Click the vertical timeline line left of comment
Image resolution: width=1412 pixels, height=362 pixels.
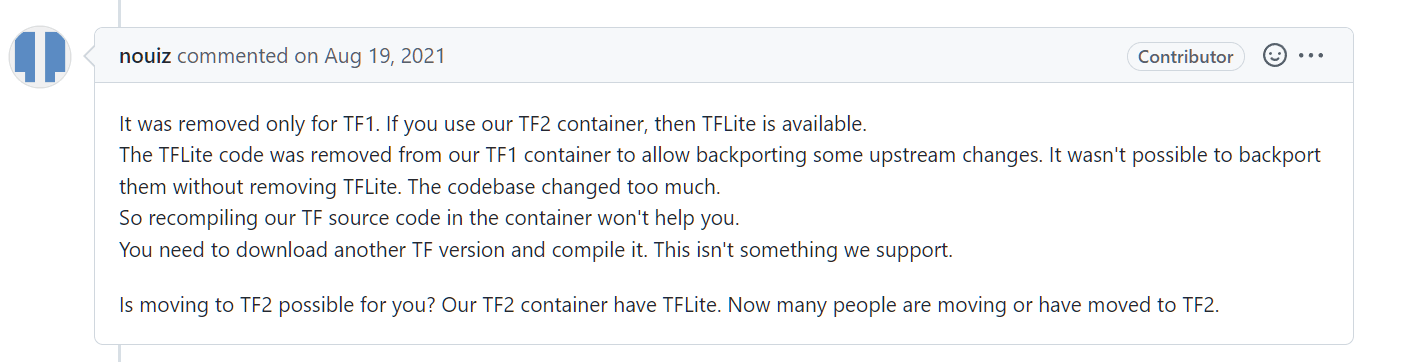[x=120, y=10]
